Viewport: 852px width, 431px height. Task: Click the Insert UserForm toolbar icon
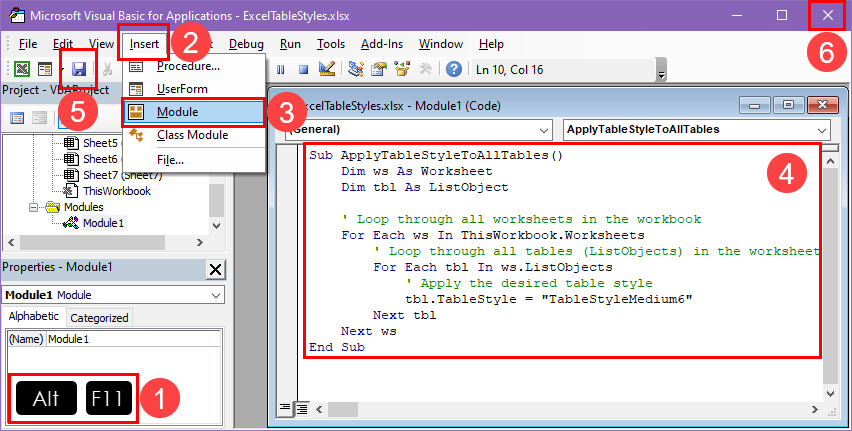click(45, 69)
